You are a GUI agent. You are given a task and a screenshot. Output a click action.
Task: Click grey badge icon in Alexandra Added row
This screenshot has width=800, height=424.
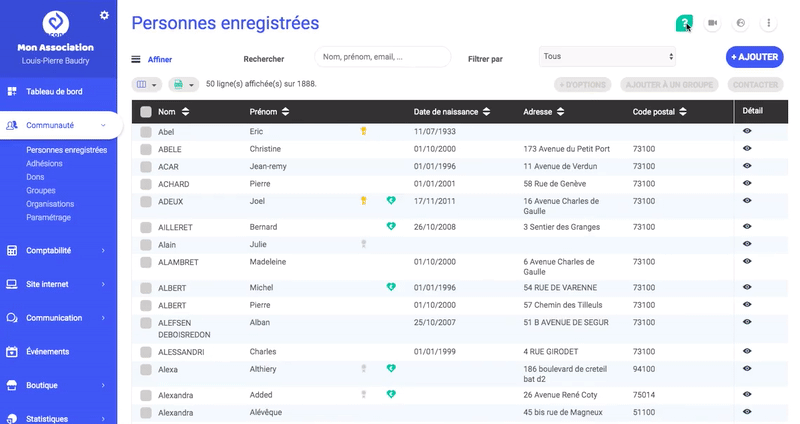364,394
